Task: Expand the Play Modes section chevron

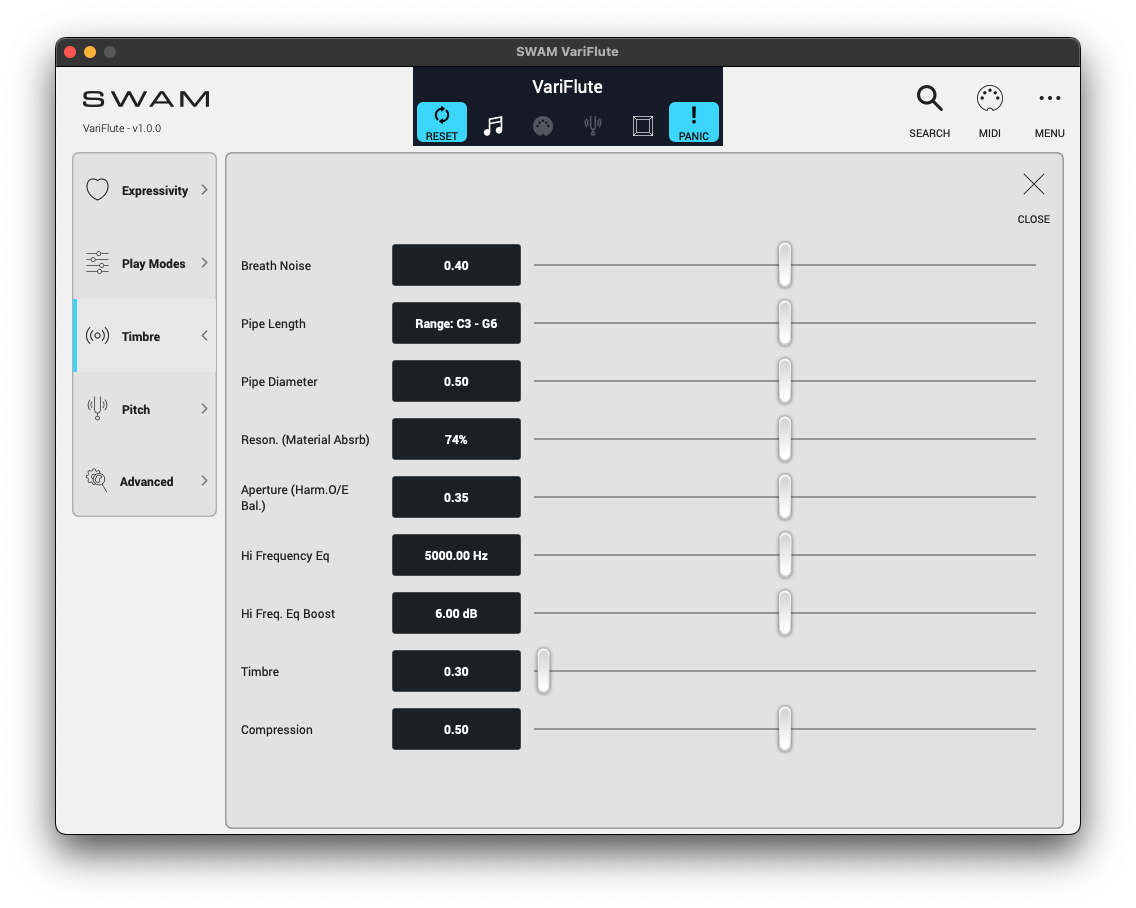Action: pyautogui.click(x=204, y=262)
